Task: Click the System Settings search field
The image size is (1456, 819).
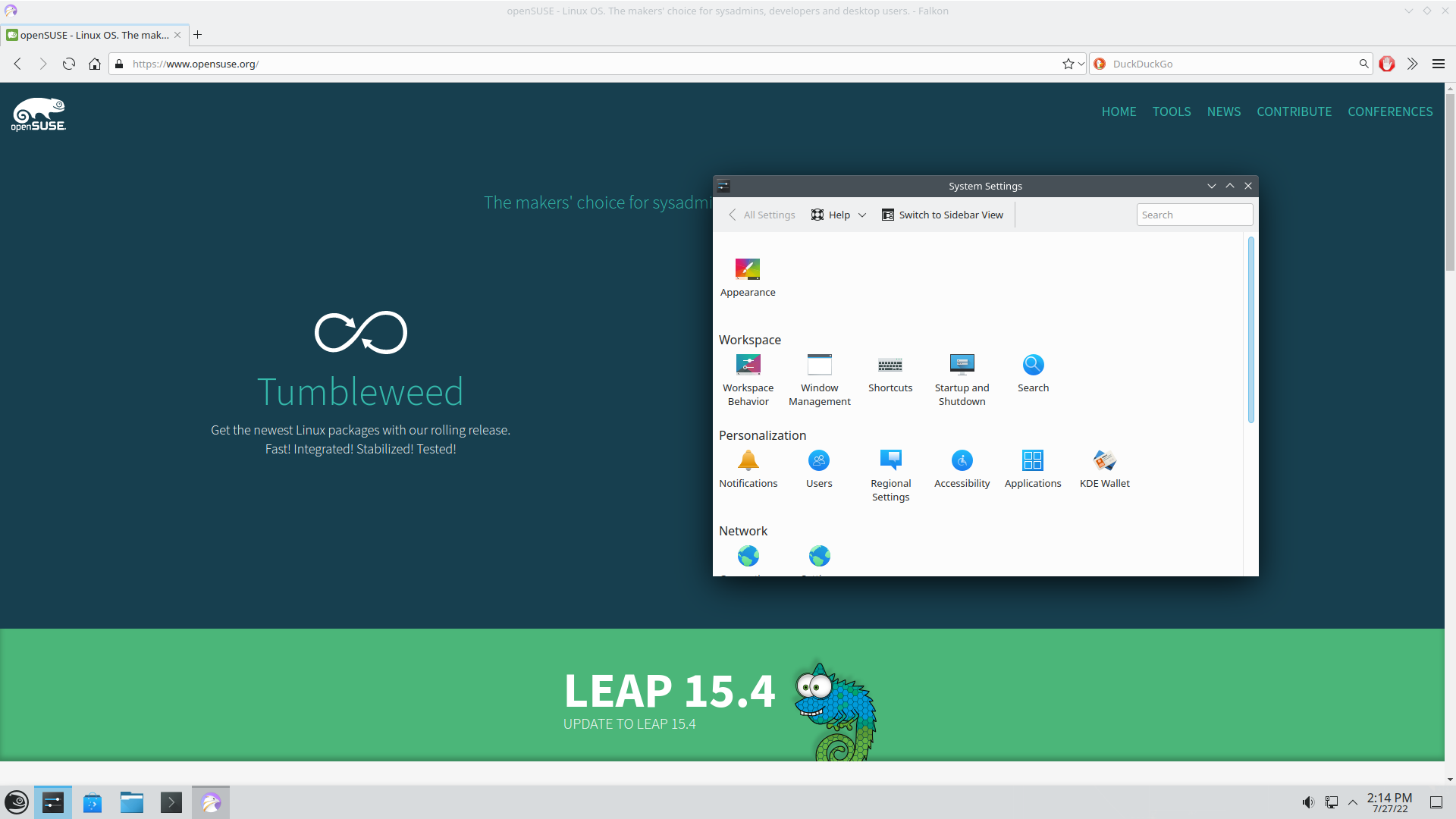Action: coord(1194,215)
